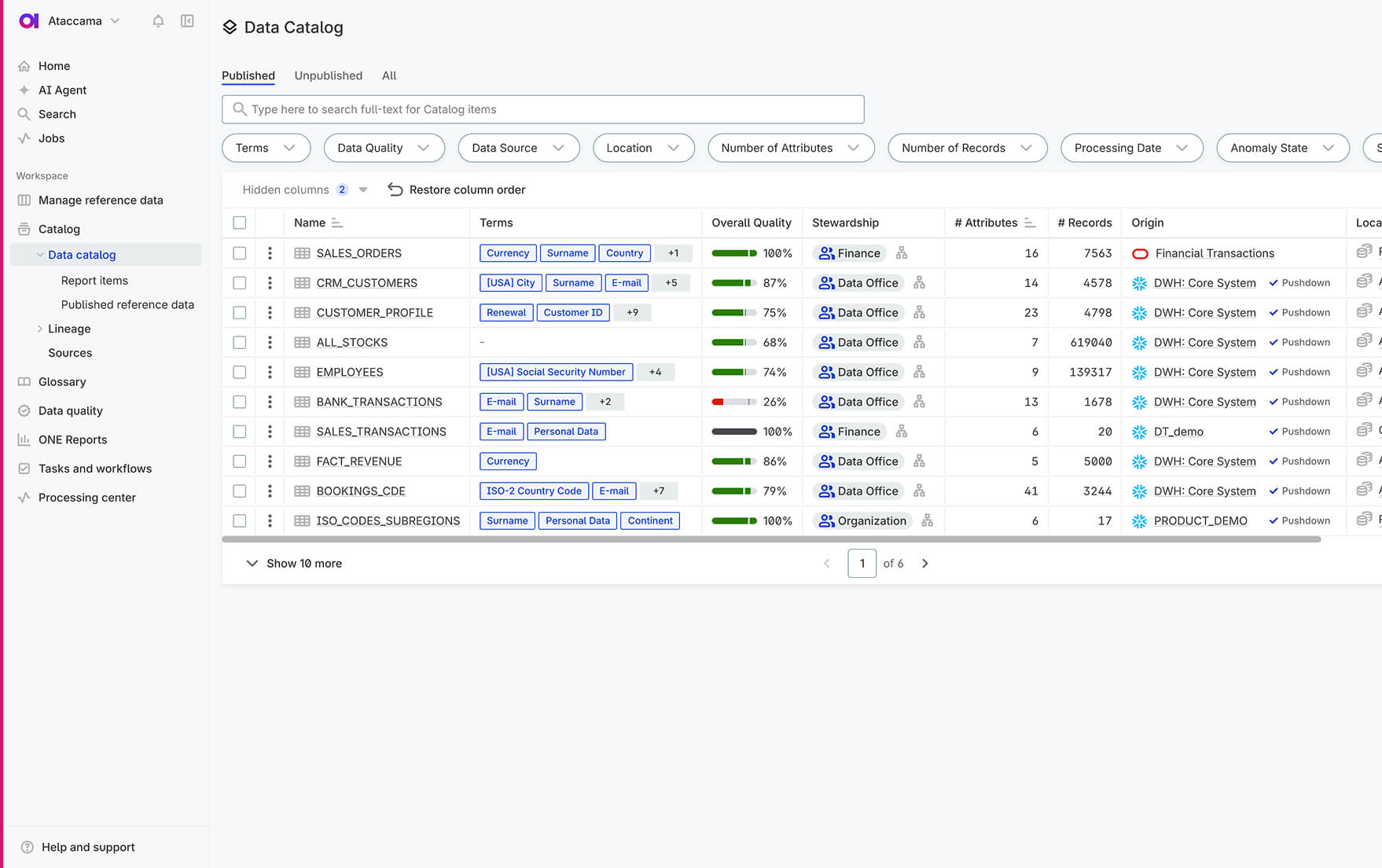The width and height of the screenshot is (1382, 868).
Task: Click the catalog full-text search field
Action: click(542, 109)
